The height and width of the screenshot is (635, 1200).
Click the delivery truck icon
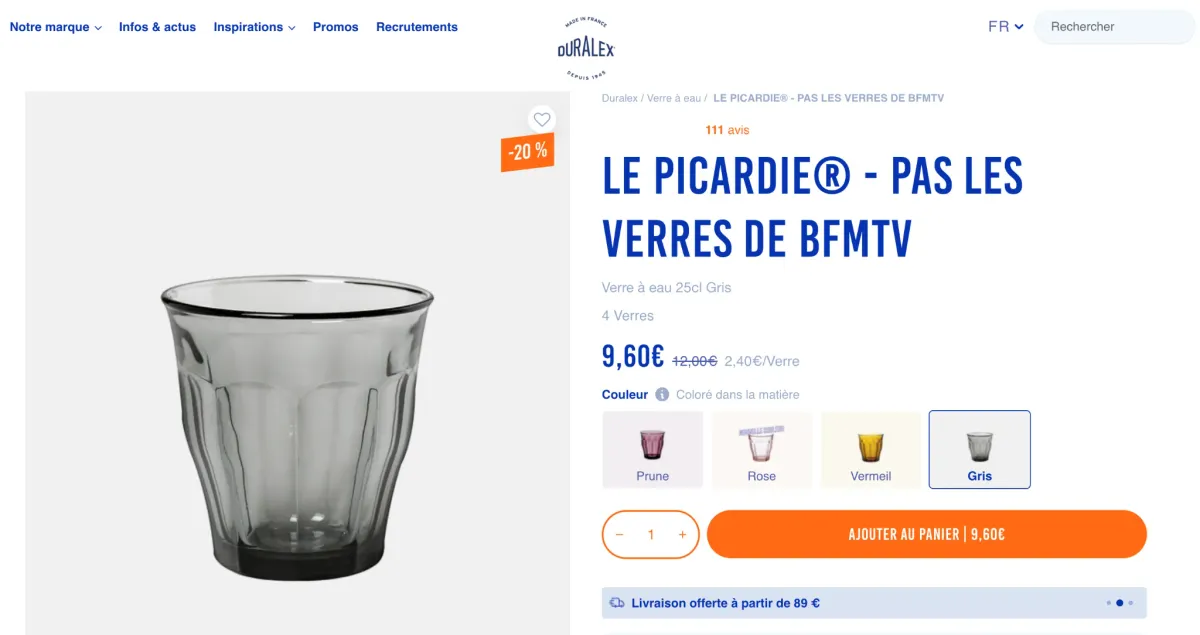pyautogui.click(x=617, y=603)
